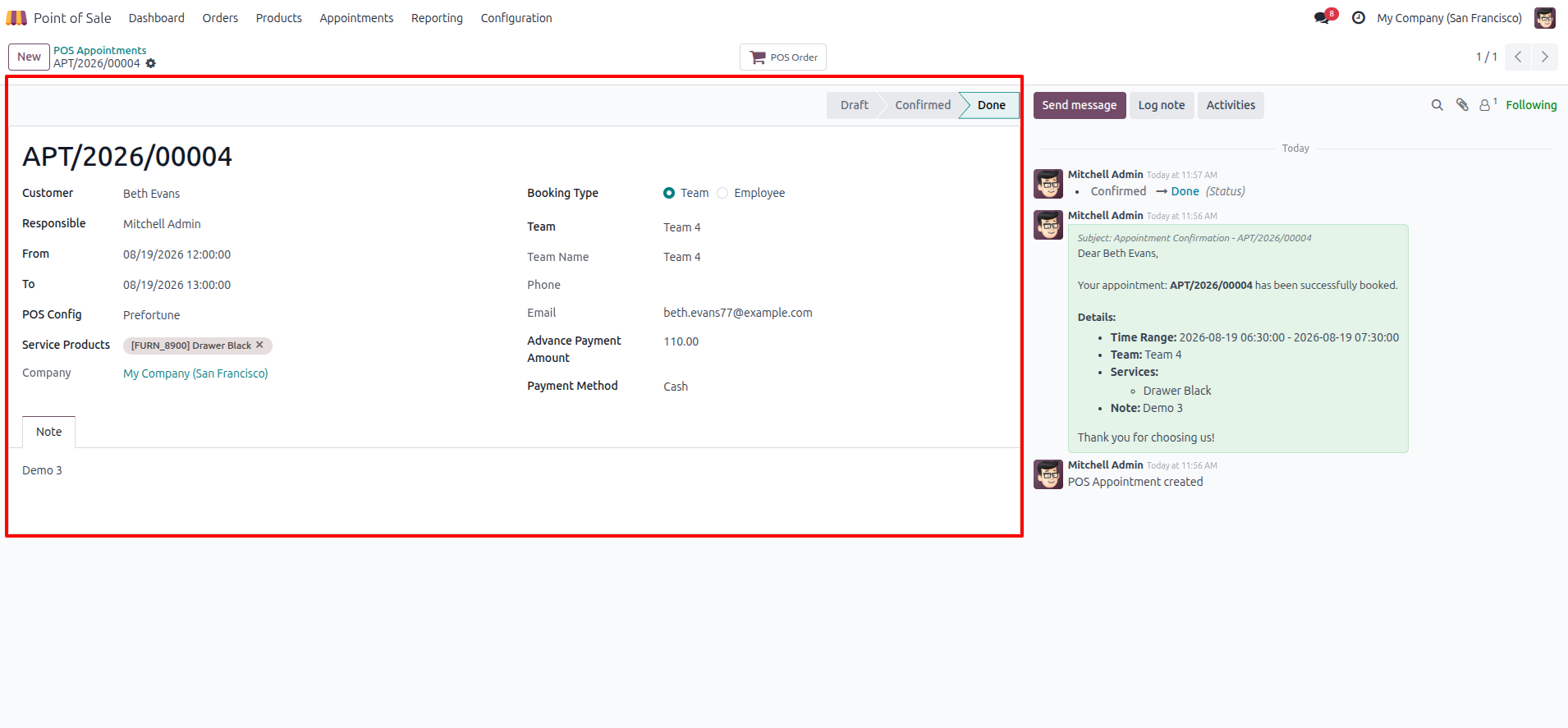This screenshot has width=1568, height=728.
Task: Remove the Drawer Black service tag
Action: (259, 346)
